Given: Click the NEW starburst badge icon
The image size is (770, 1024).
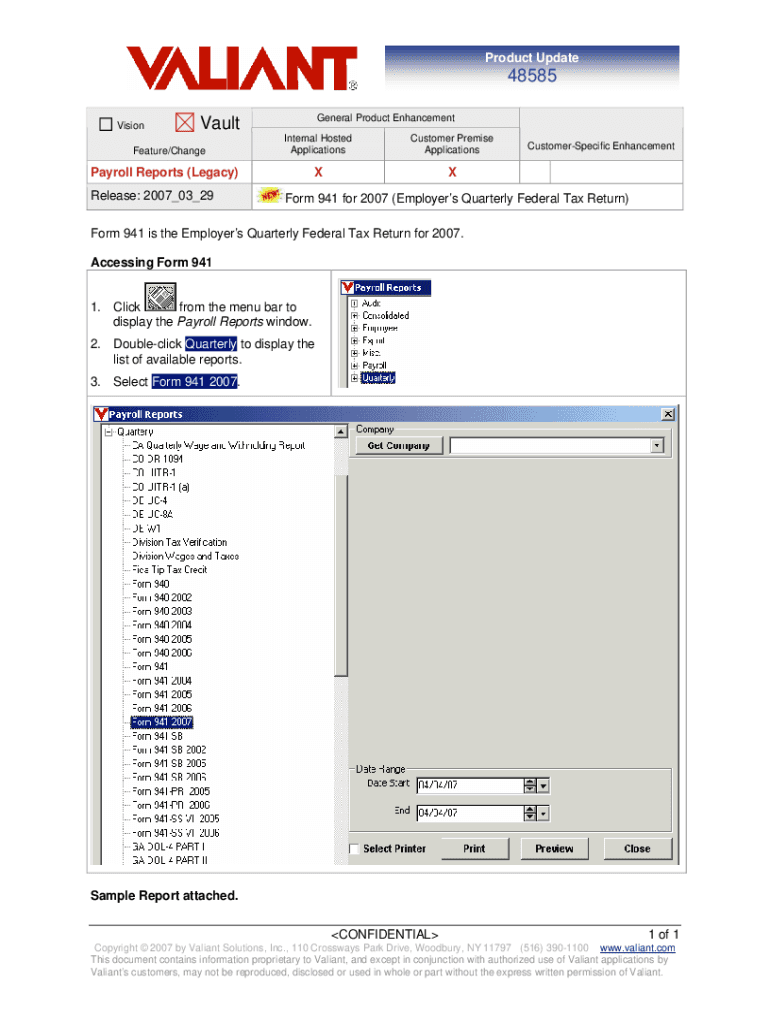Looking at the screenshot, I should tap(269, 196).
